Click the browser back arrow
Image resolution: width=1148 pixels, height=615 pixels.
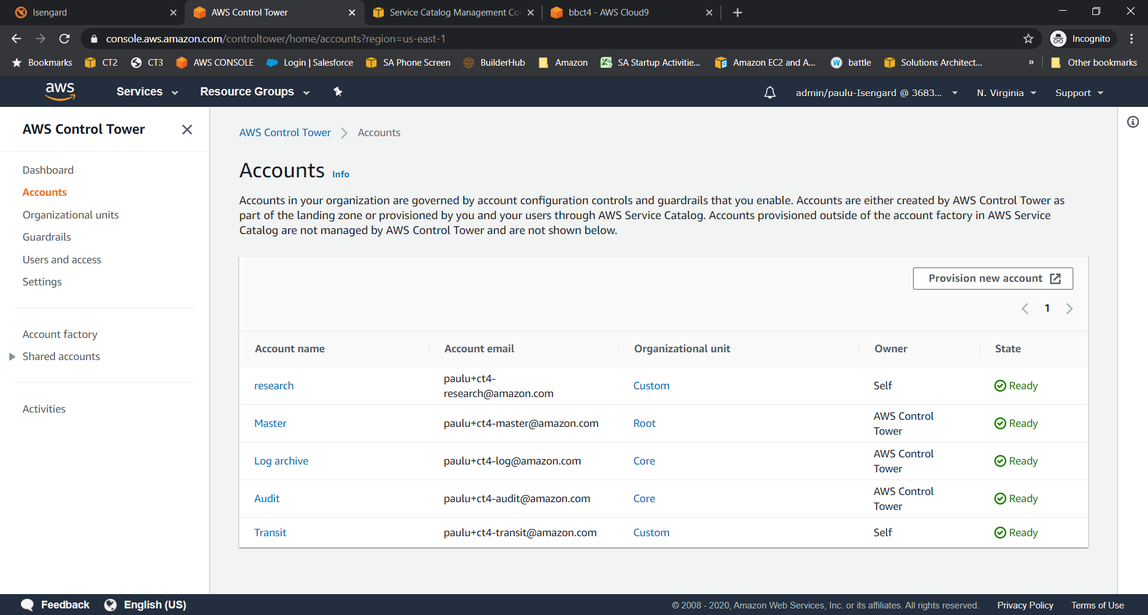pos(16,39)
